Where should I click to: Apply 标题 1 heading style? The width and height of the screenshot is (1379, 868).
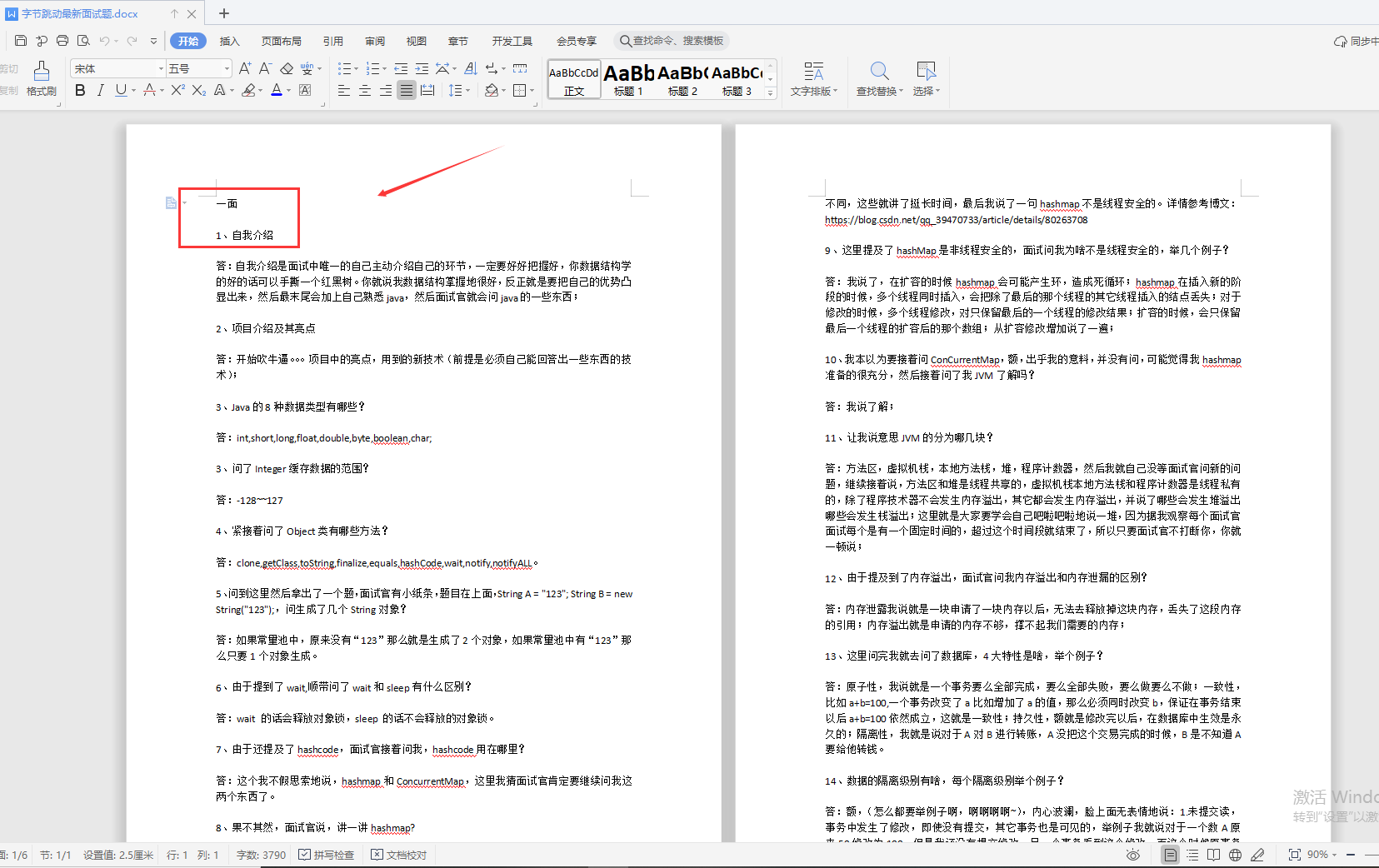[x=628, y=80]
